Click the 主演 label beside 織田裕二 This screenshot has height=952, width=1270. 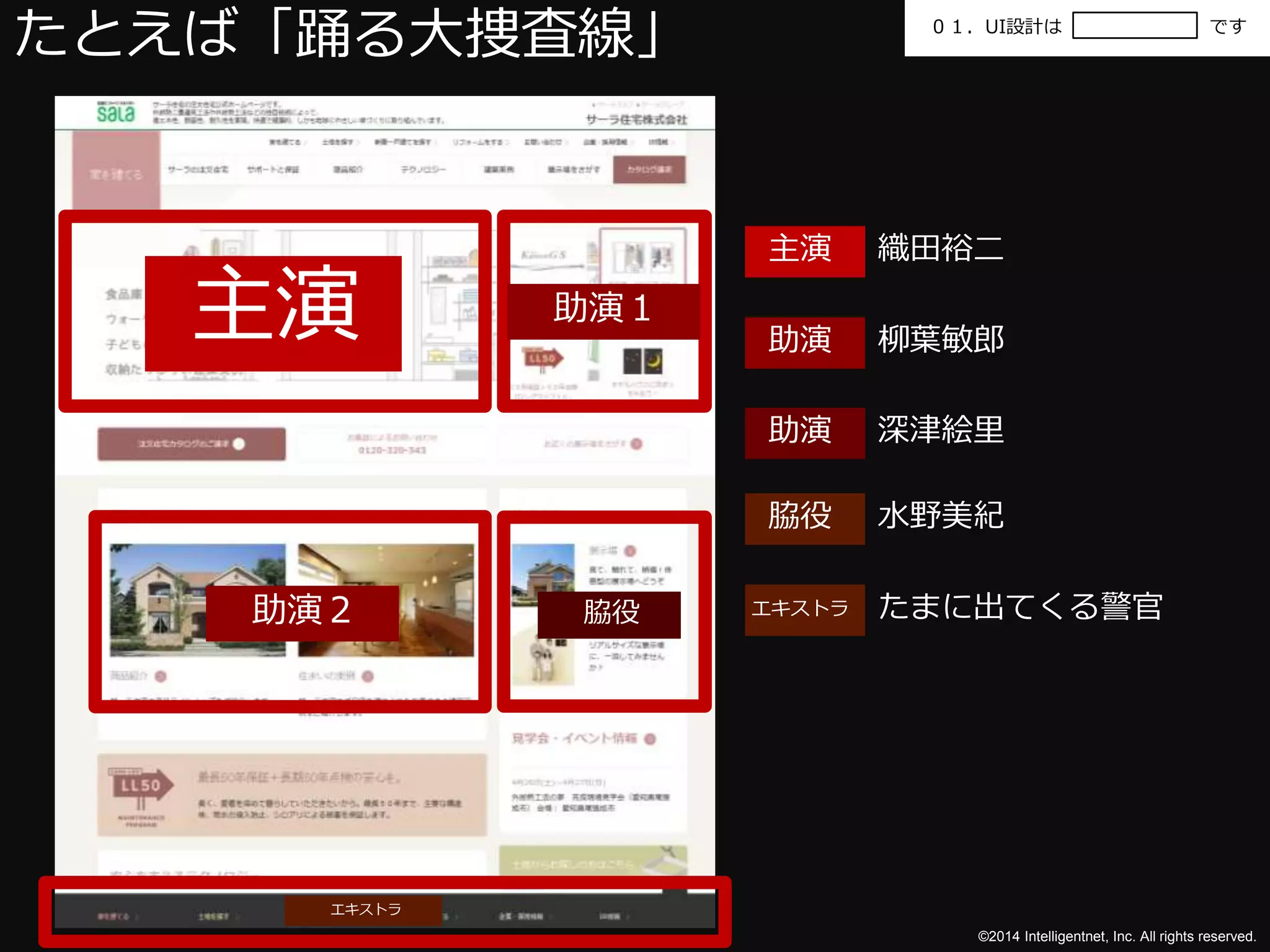(804, 251)
